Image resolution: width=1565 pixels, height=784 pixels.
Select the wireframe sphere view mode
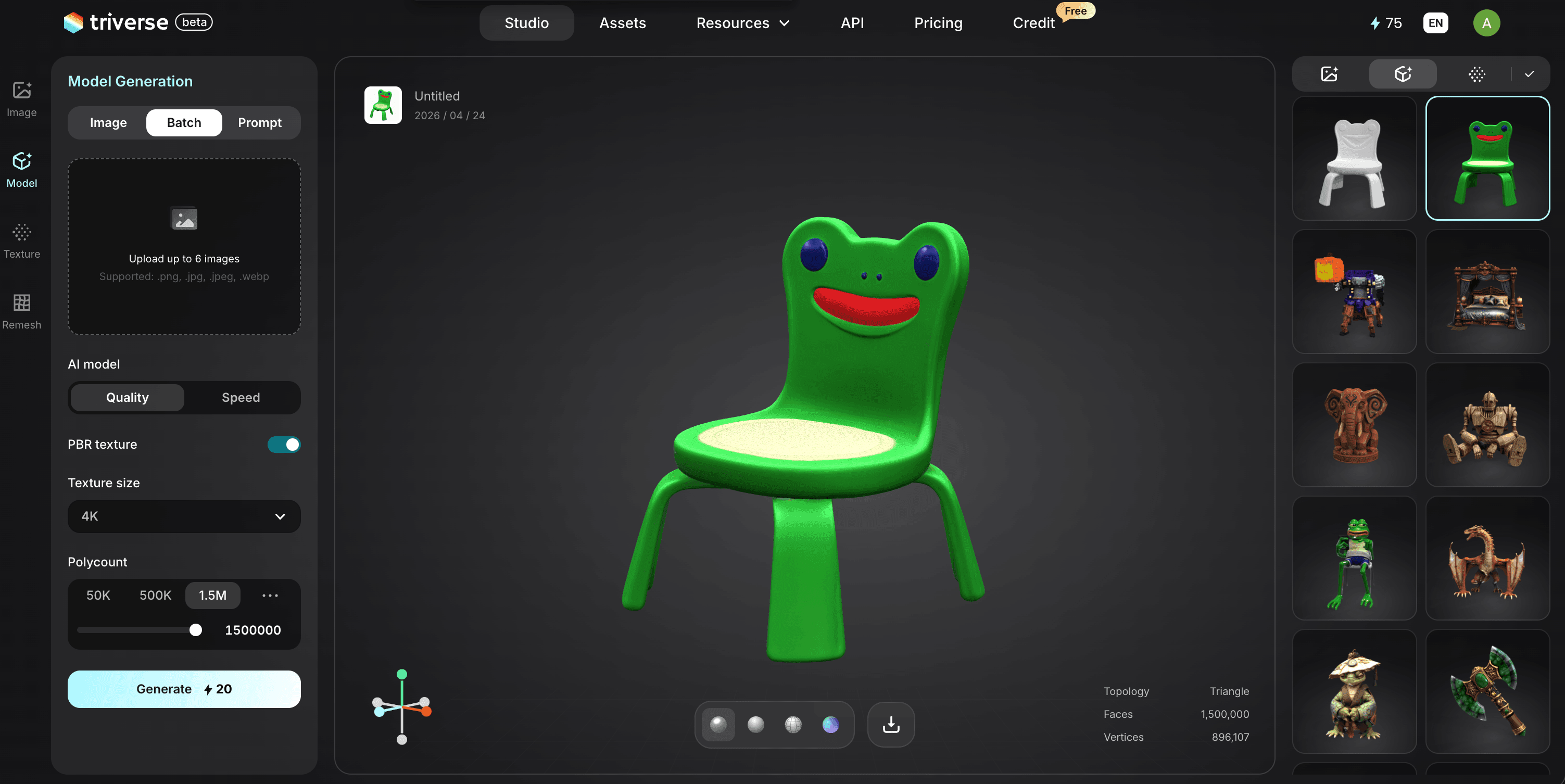click(x=793, y=725)
